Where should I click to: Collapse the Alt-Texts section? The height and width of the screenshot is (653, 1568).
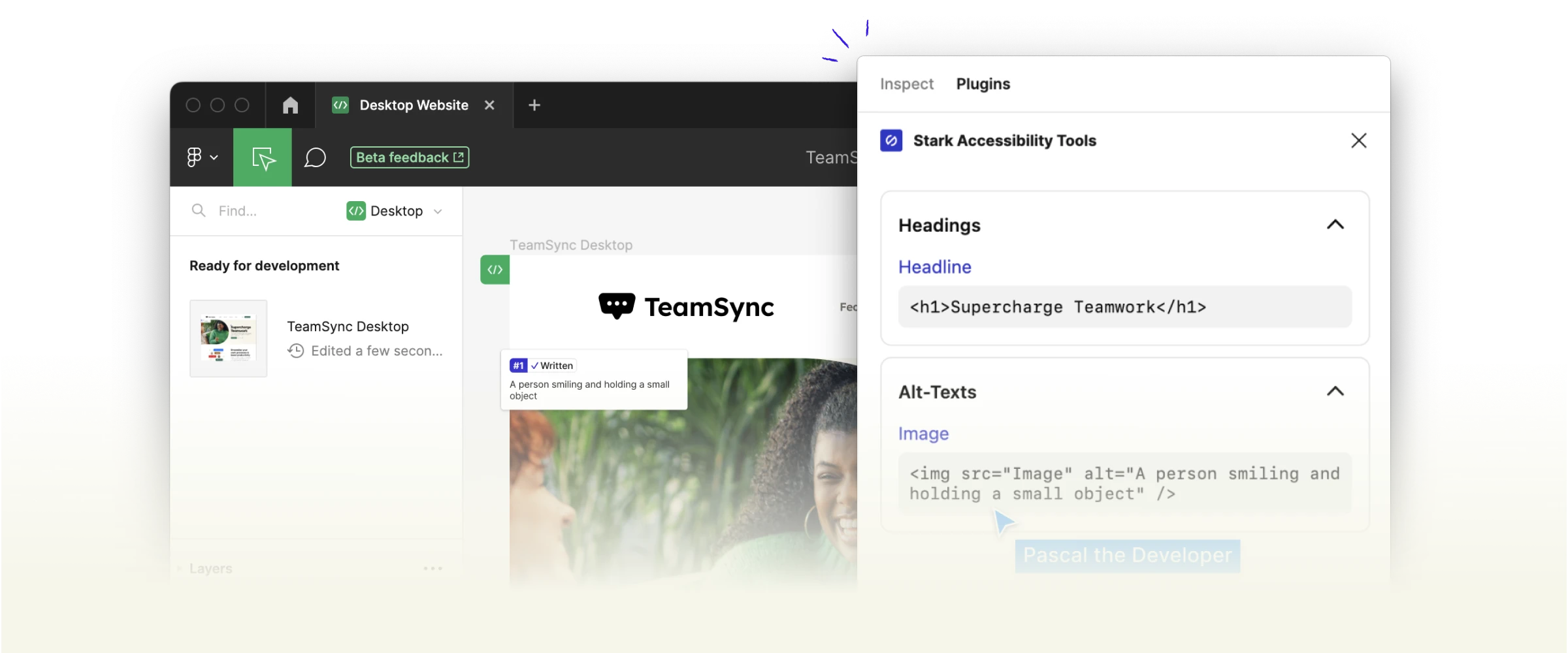tap(1335, 391)
